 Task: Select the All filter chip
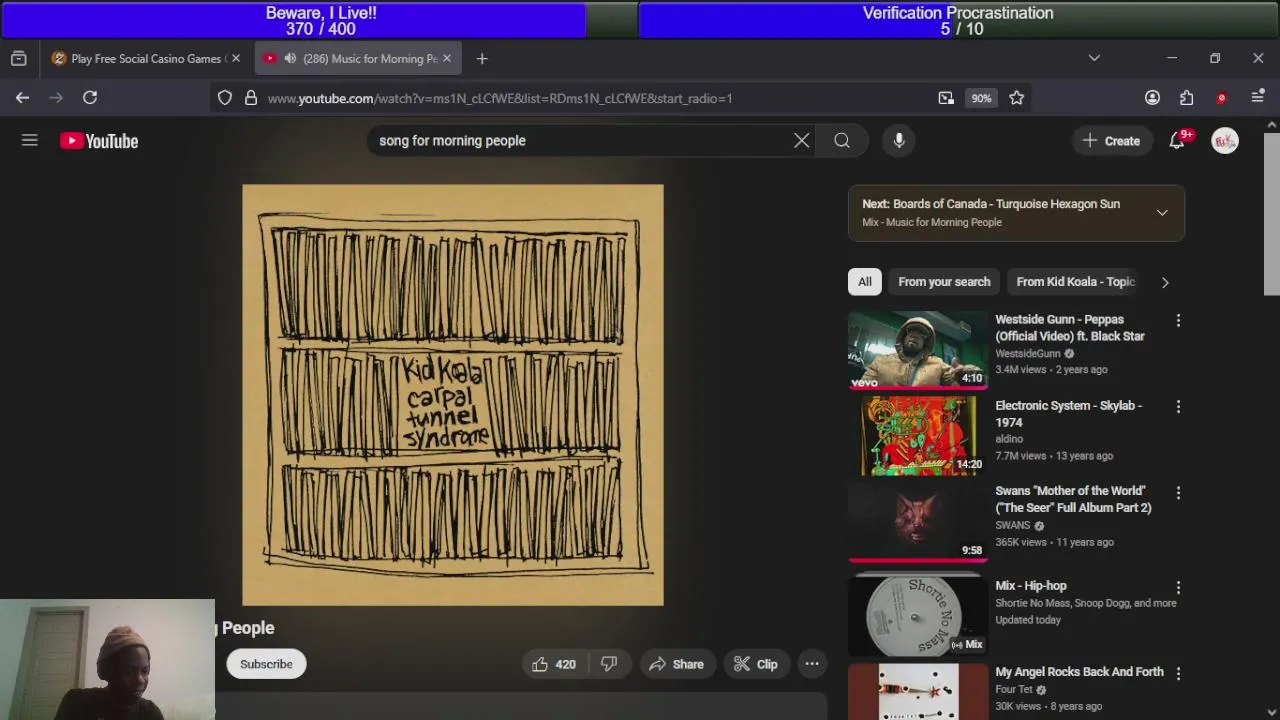865,282
